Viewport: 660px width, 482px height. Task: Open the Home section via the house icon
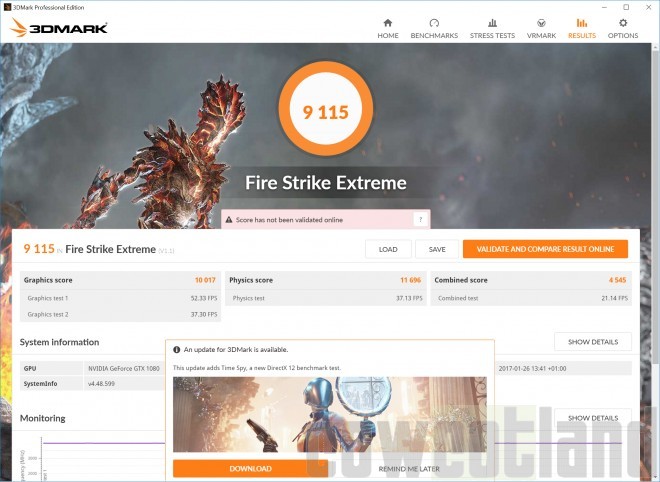click(x=388, y=23)
